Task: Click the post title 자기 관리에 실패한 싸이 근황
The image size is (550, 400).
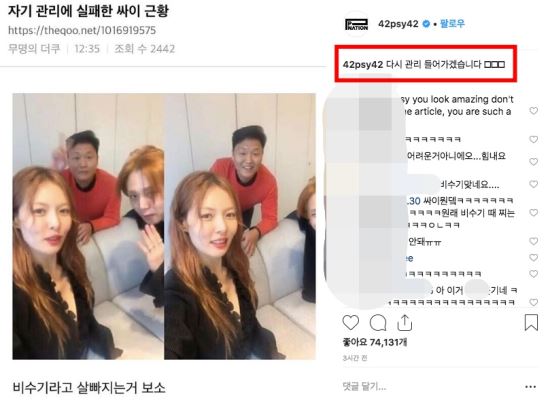Action: (88, 11)
